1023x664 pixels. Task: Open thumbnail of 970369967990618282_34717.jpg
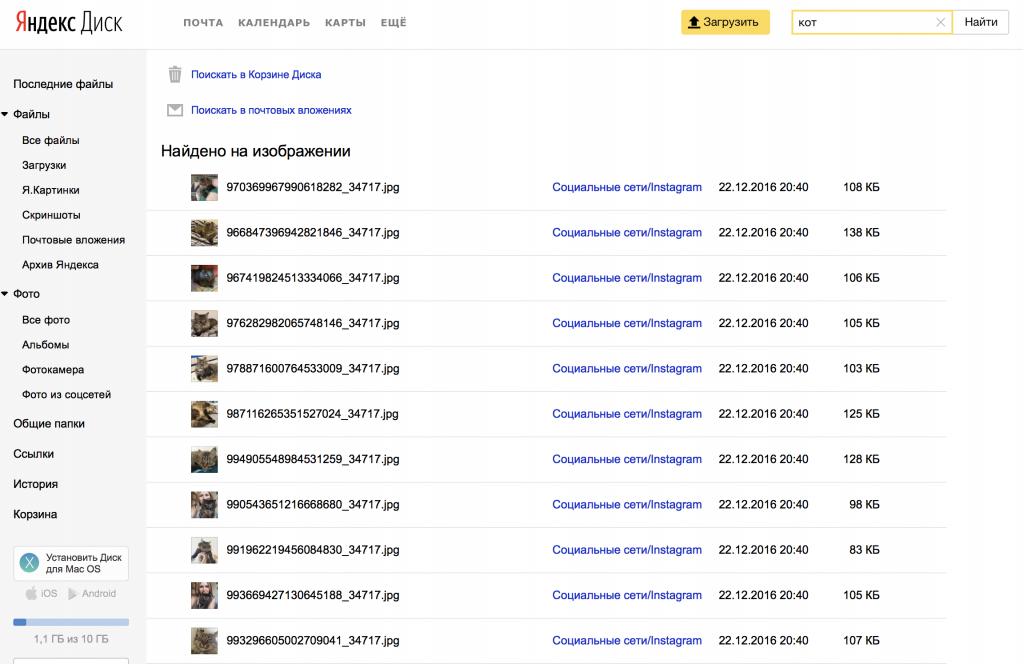click(x=204, y=187)
